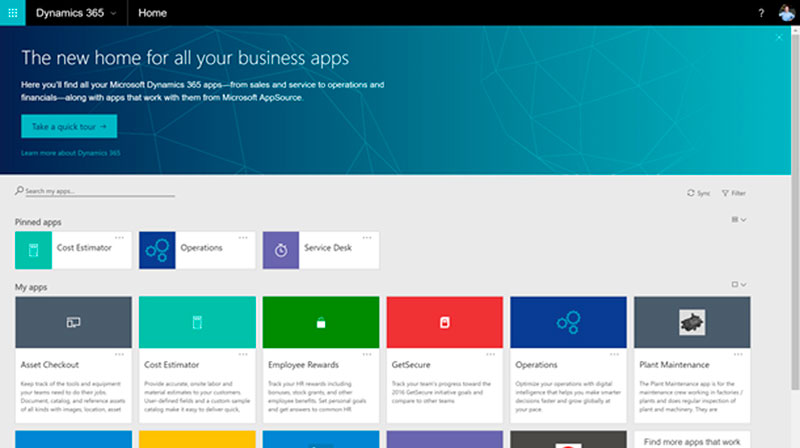This screenshot has height=448, width=800.
Task: Open Operations blue tile image in My apps
Action: pos(568,322)
